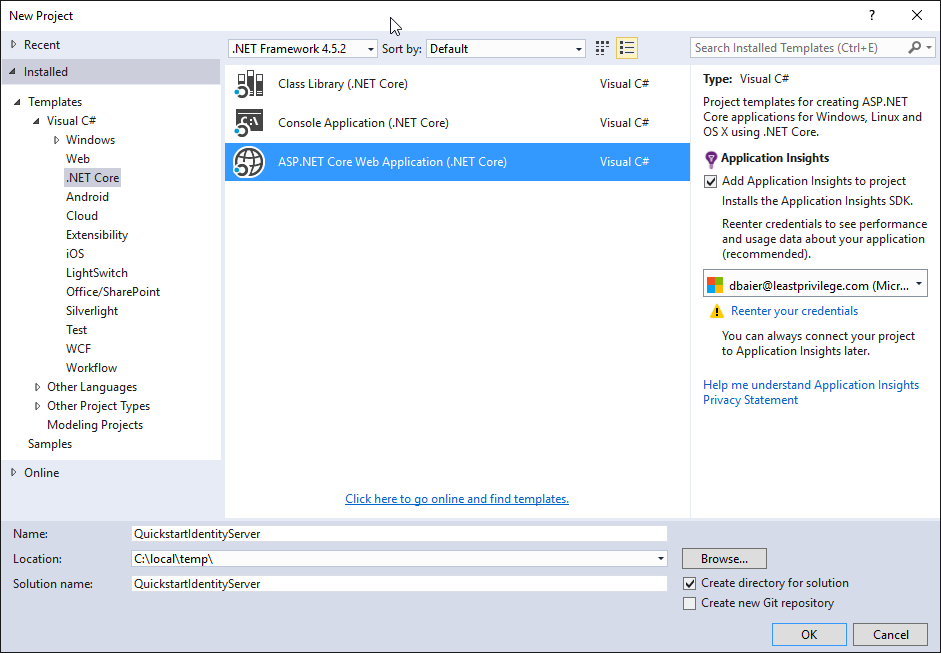
Task: Click the Reenter your credentials link
Action: pyautogui.click(x=795, y=311)
